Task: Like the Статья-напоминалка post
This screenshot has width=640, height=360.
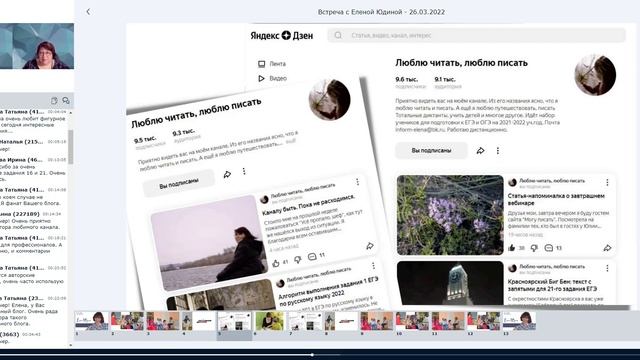Action: 511,248
